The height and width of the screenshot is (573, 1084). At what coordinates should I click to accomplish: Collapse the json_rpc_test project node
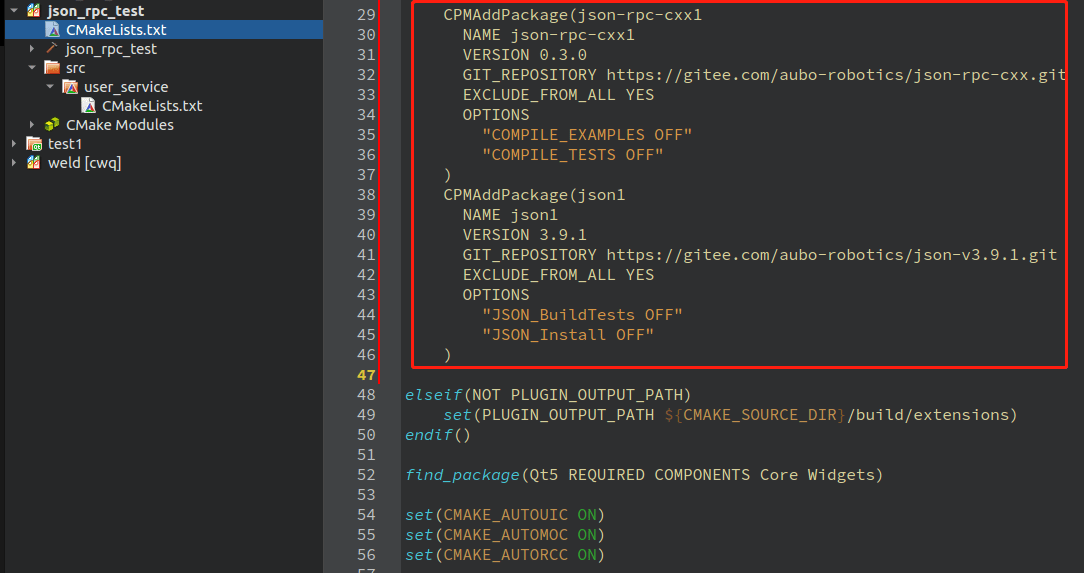click(14, 10)
